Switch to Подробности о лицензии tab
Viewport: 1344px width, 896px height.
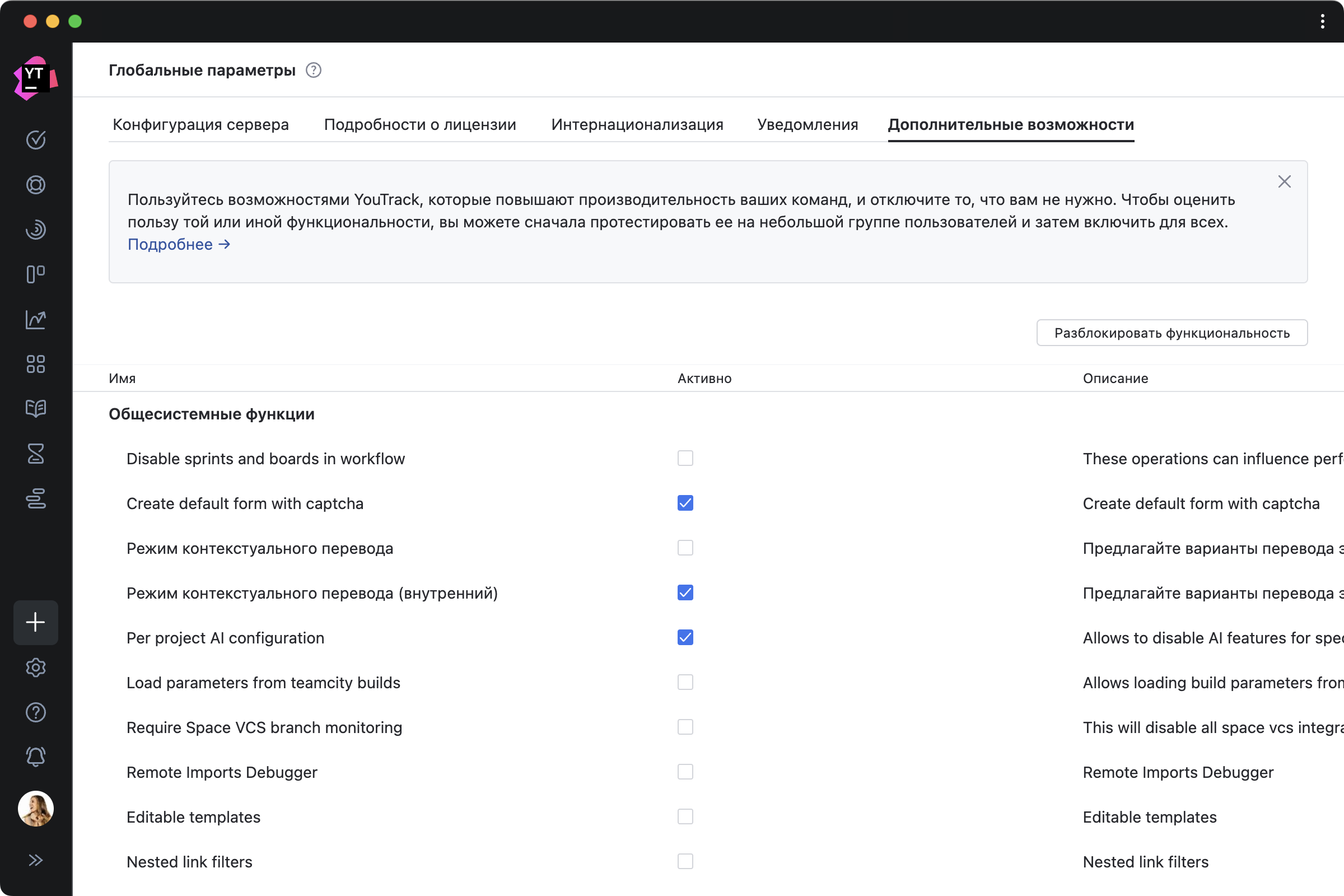(420, 124)
